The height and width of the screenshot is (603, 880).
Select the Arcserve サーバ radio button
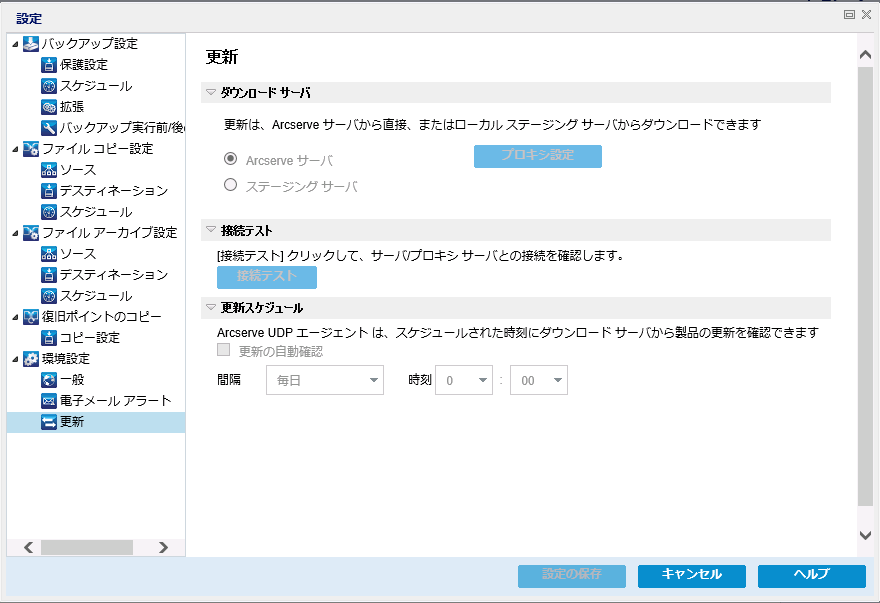[x=230, y=159]
